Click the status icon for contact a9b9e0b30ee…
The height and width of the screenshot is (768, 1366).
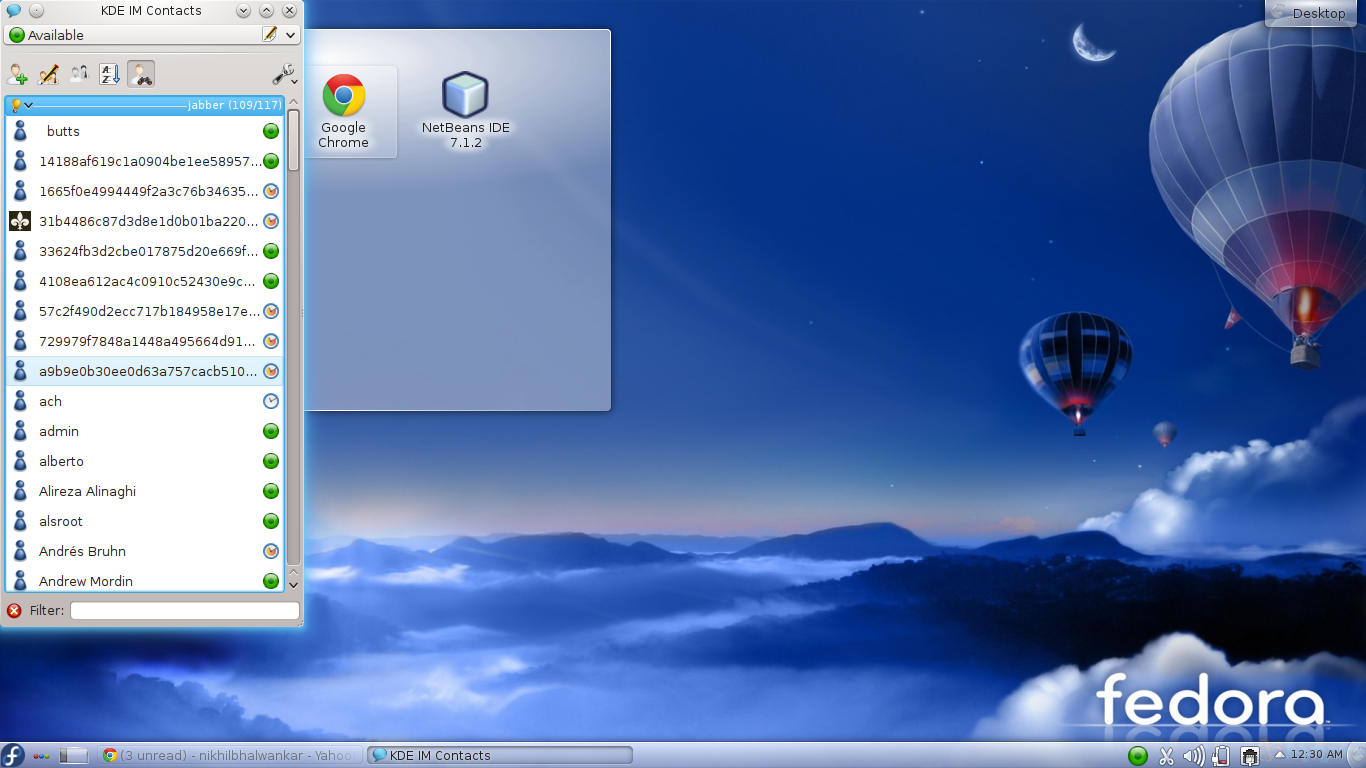click(270, 371)
